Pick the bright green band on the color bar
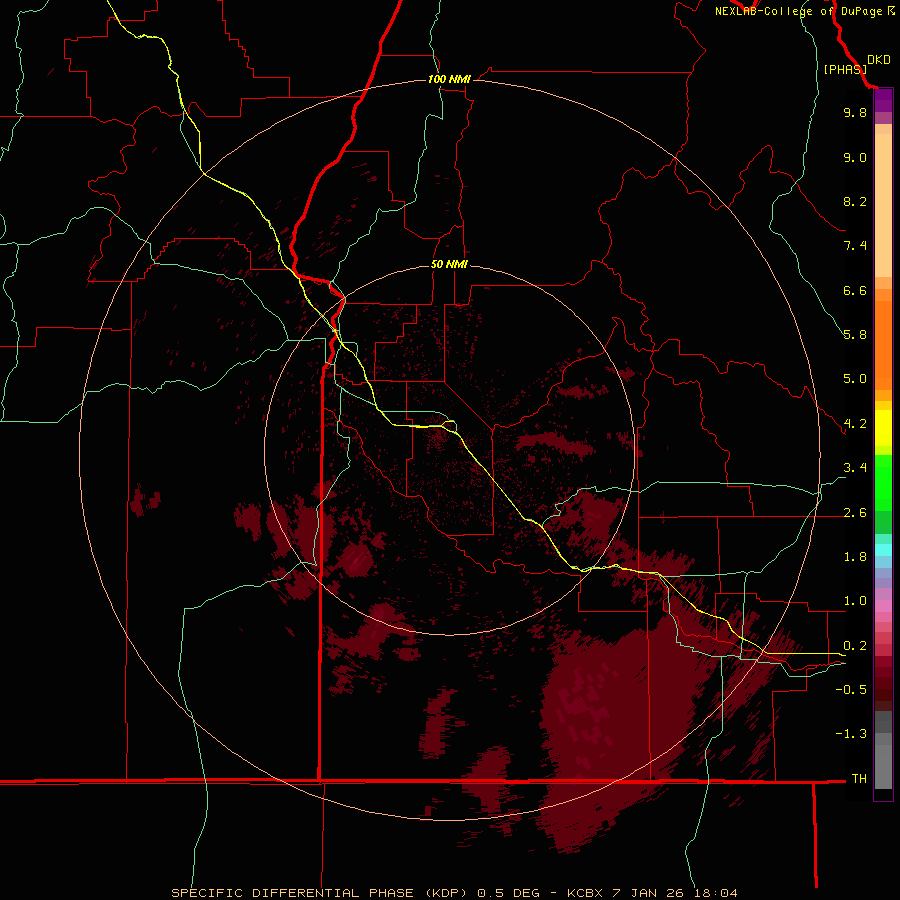900x900 pixels. tap(883, 483)
